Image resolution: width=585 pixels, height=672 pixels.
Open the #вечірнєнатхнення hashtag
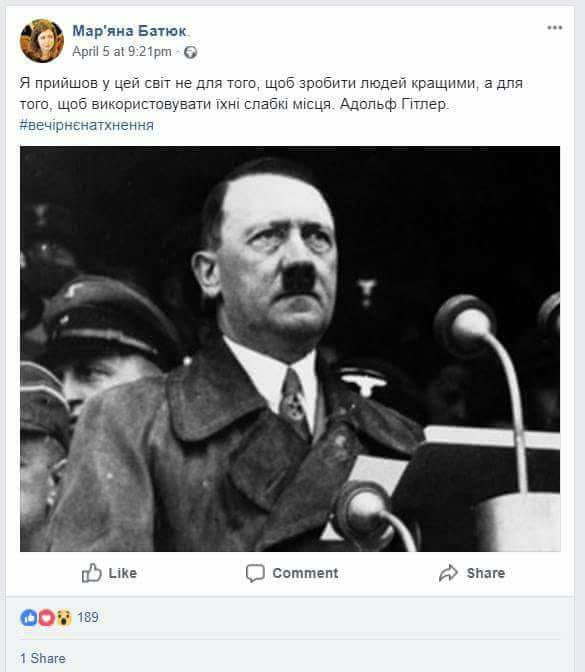point(87,125)
